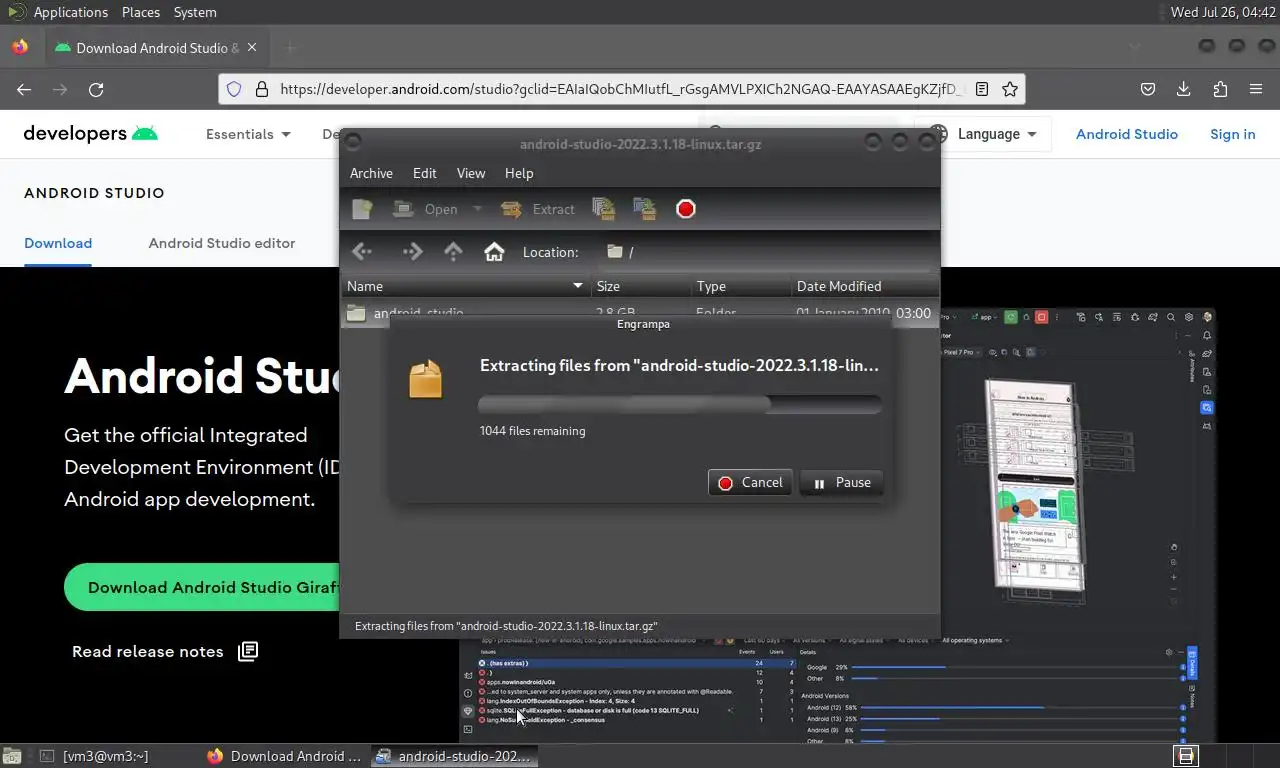1280x768 pixels.
Task: Click the '1044 files remaining' text
Action: 532,431
